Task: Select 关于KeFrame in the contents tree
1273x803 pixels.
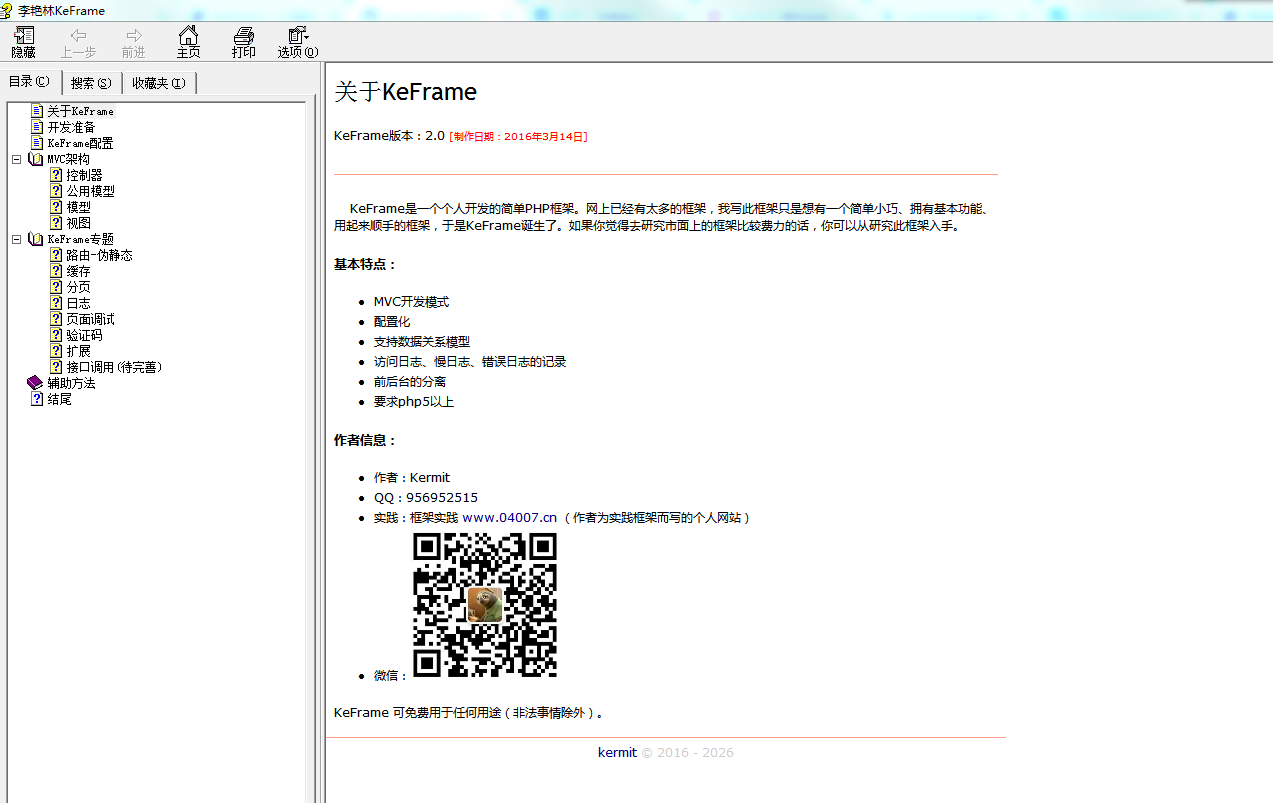Action: click(81, 111)
